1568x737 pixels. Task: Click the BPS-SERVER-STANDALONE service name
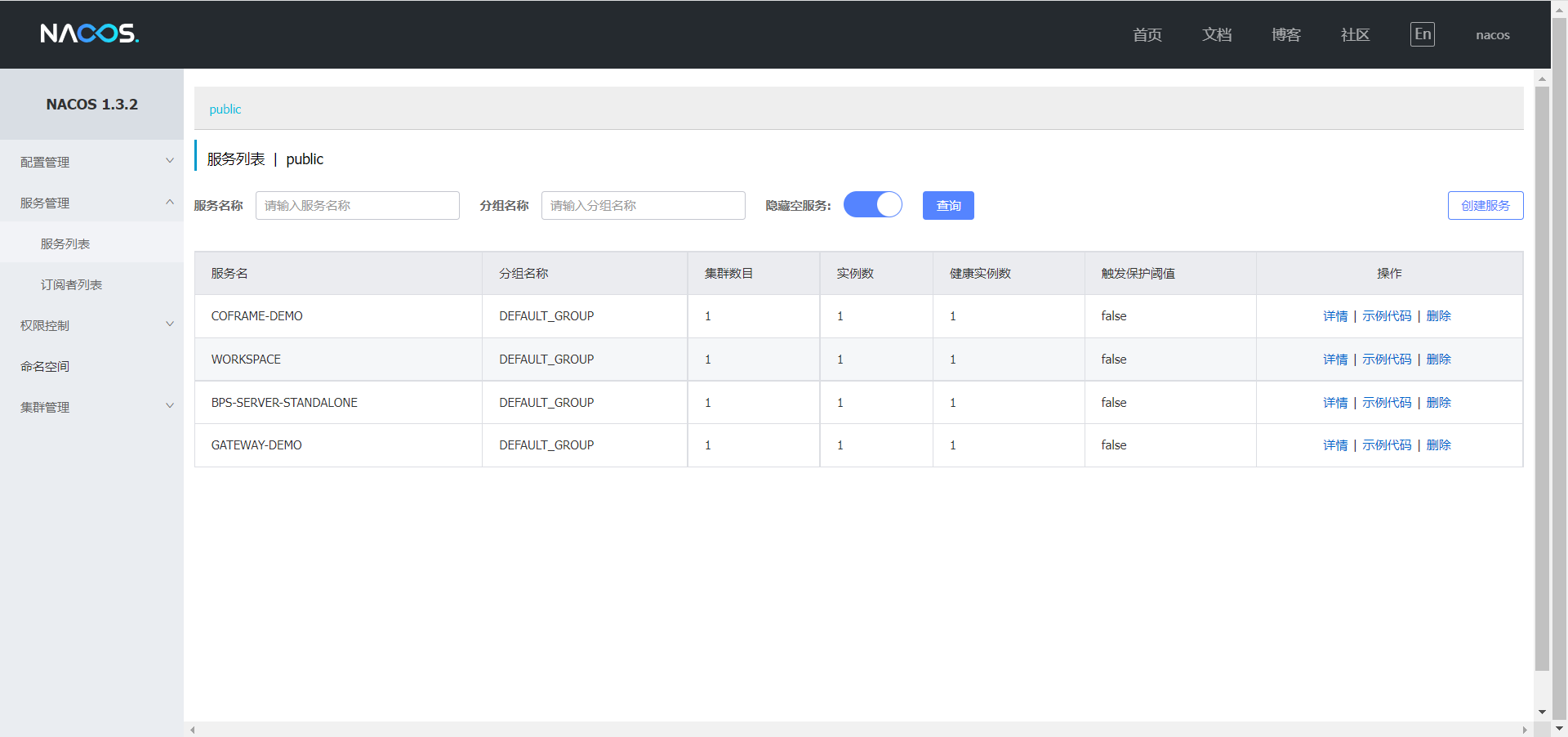[284, 403]
